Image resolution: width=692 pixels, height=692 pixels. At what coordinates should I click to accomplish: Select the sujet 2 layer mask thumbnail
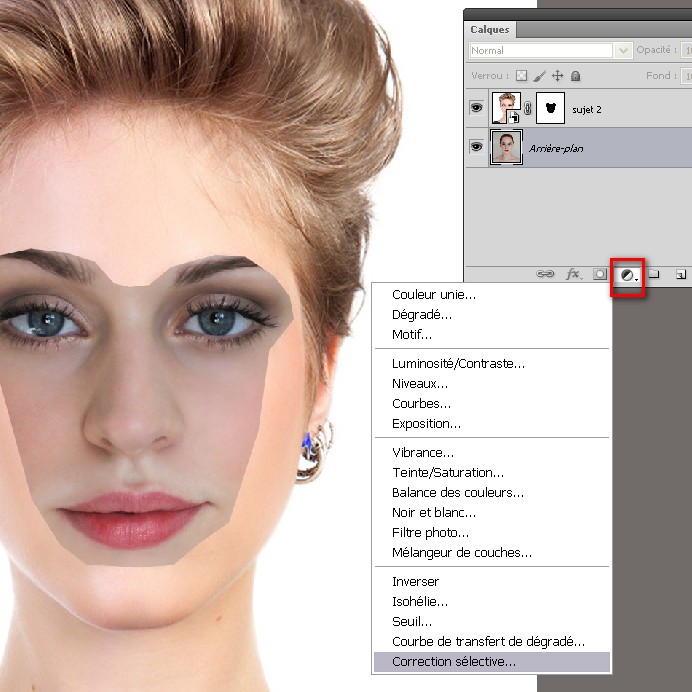[x=550, y=108]
